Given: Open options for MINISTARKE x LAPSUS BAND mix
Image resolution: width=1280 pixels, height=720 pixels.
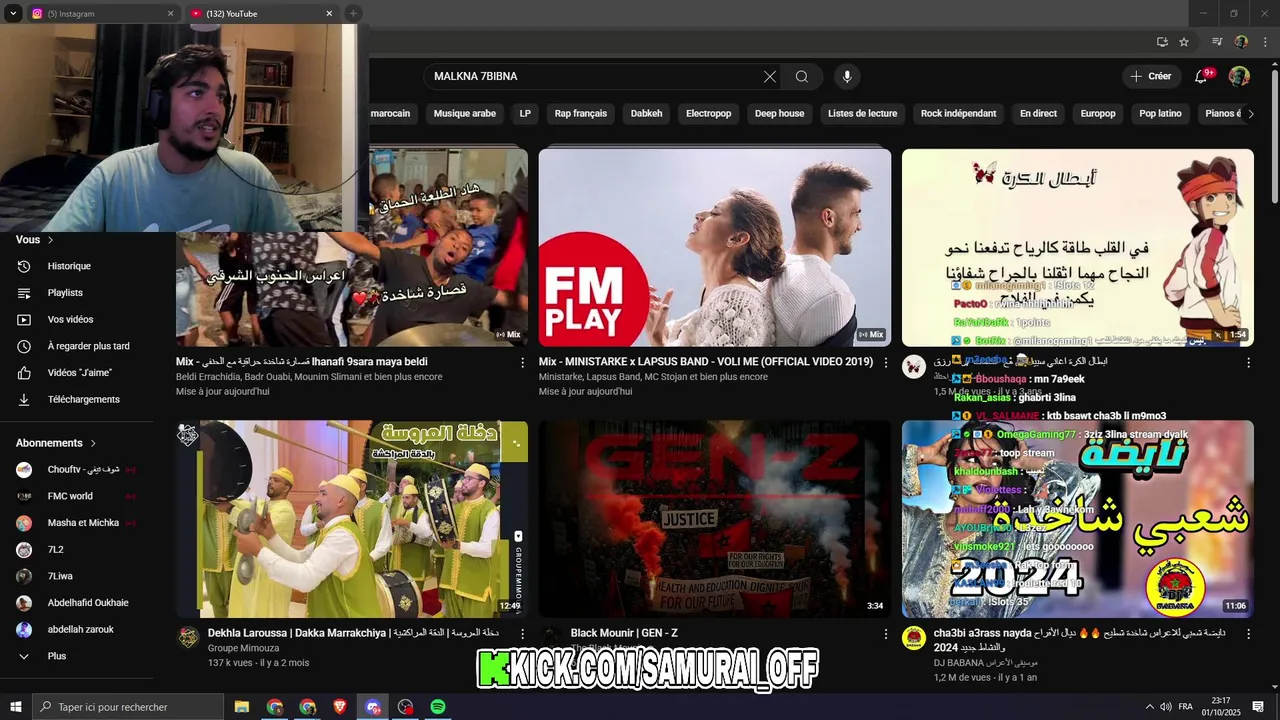Looking at the screenshot, I should click(885, 363).
